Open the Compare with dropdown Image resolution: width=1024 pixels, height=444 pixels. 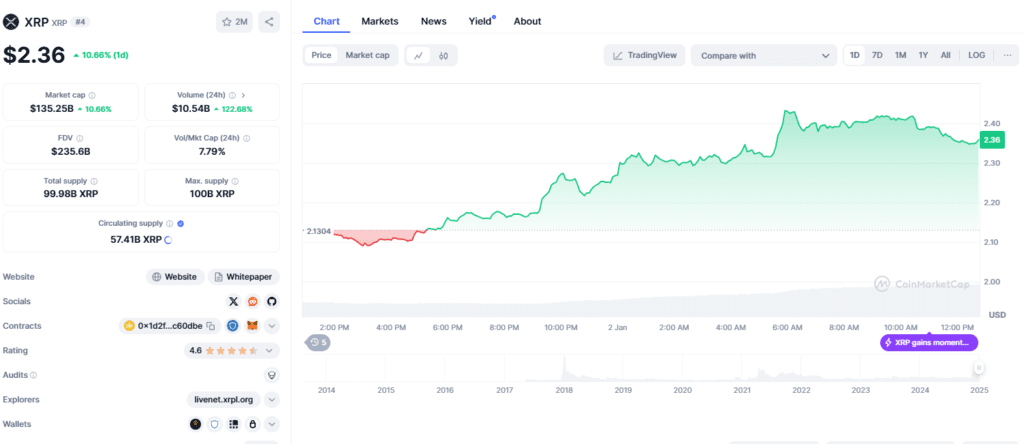(763, 56)
